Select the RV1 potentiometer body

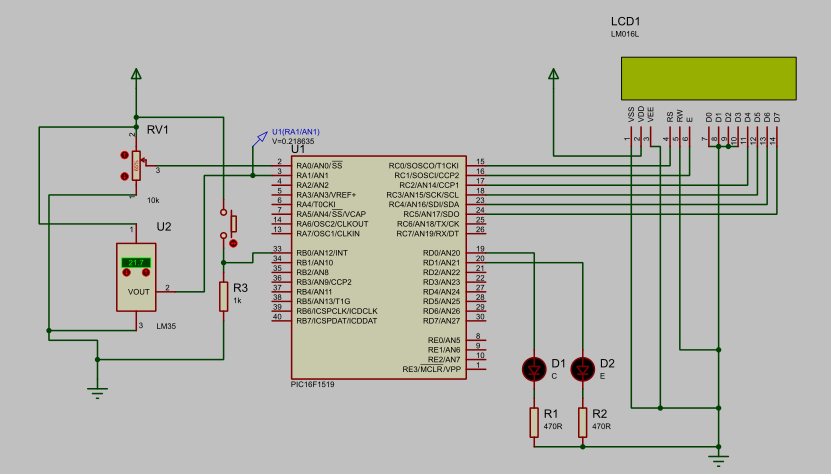(136, 165)
